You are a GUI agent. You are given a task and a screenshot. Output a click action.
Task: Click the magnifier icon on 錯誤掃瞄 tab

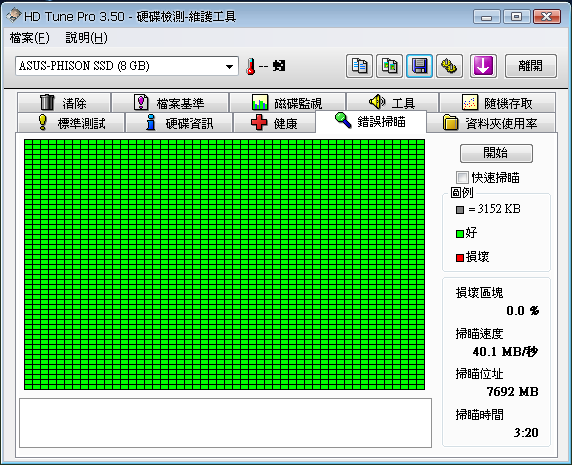click(343, 120)
